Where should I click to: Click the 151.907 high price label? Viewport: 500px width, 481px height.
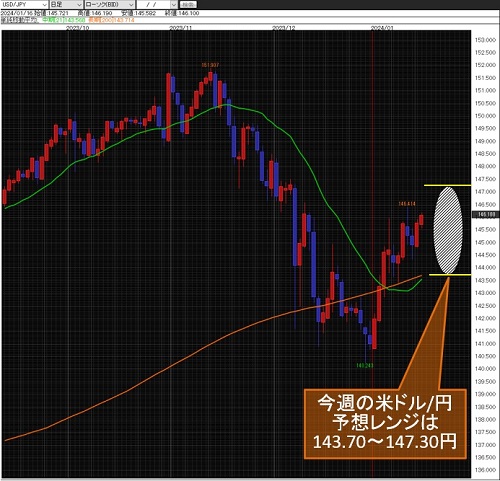click(210, 65)
